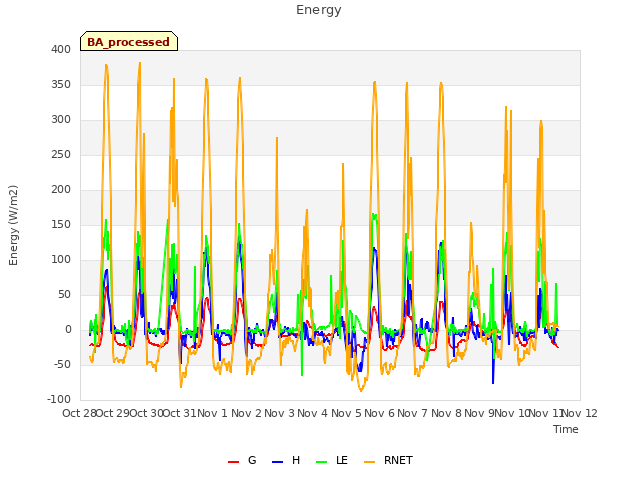Image resolution: width=640 pixels, height=480 pixels.
Task: Click the 300 y-axis tick label
Action: coord(61,120)
